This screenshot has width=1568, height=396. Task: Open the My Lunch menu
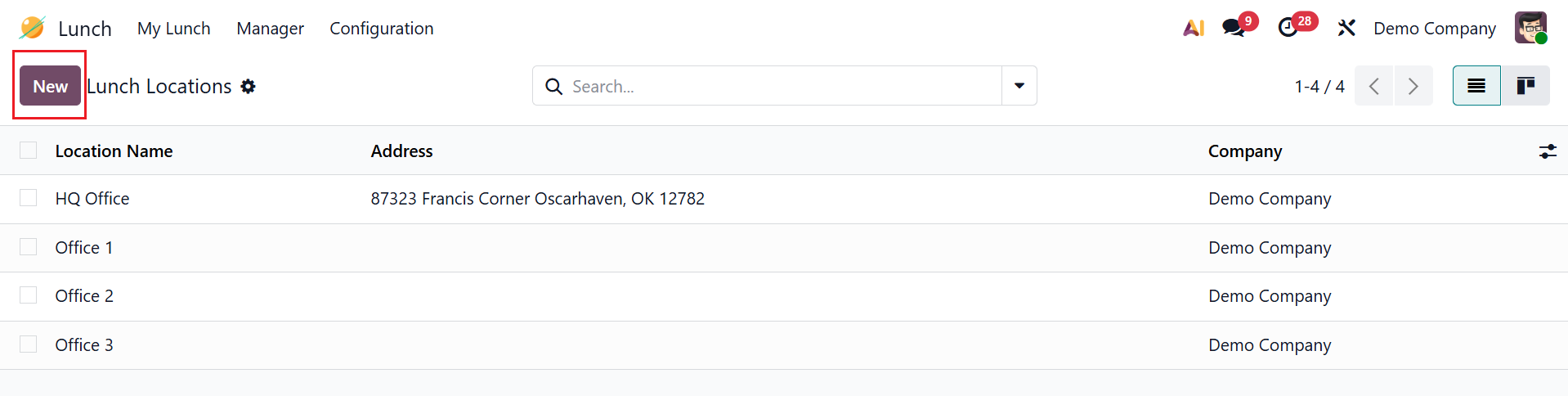click(174, 29)
